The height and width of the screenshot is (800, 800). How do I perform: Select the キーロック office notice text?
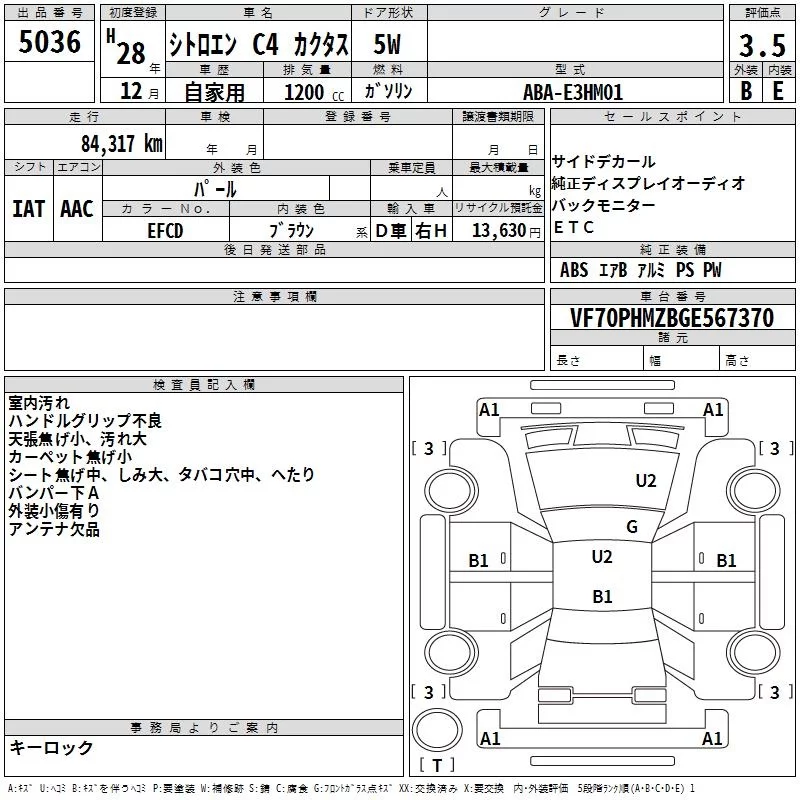[x=52, y=747]
